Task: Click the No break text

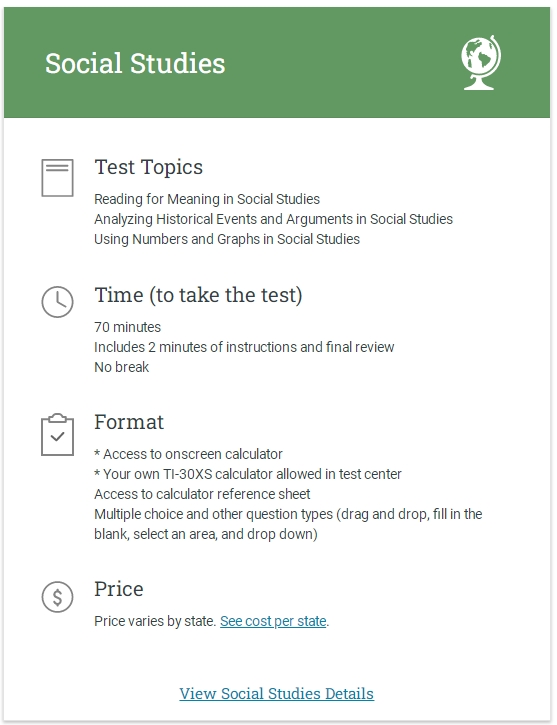Action: click(122, 367)
